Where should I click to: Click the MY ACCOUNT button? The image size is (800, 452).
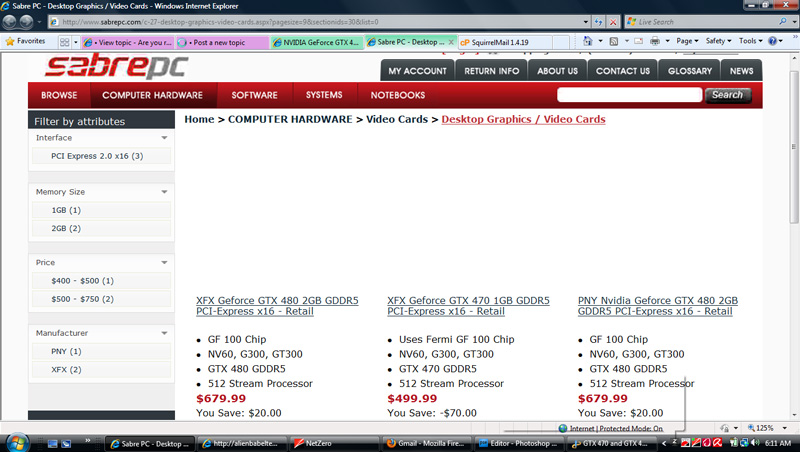[x=417, y=71]
